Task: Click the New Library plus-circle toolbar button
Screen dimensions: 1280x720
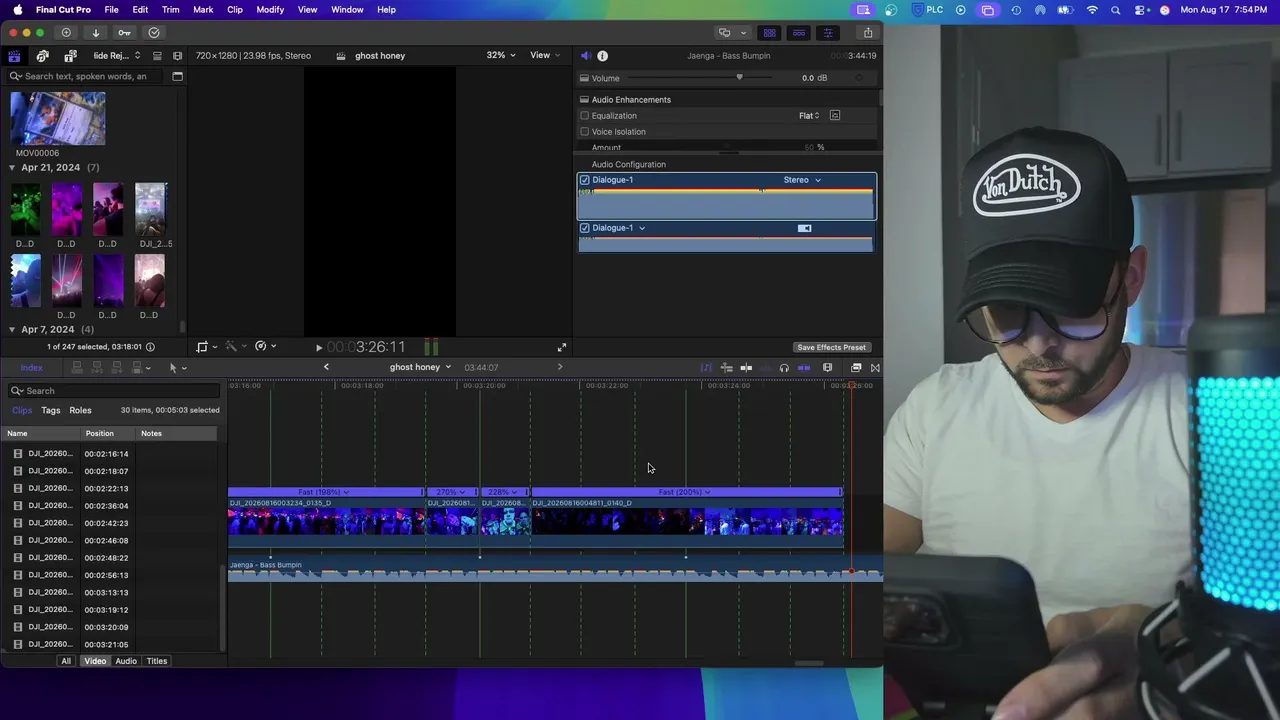Action: 66,33
